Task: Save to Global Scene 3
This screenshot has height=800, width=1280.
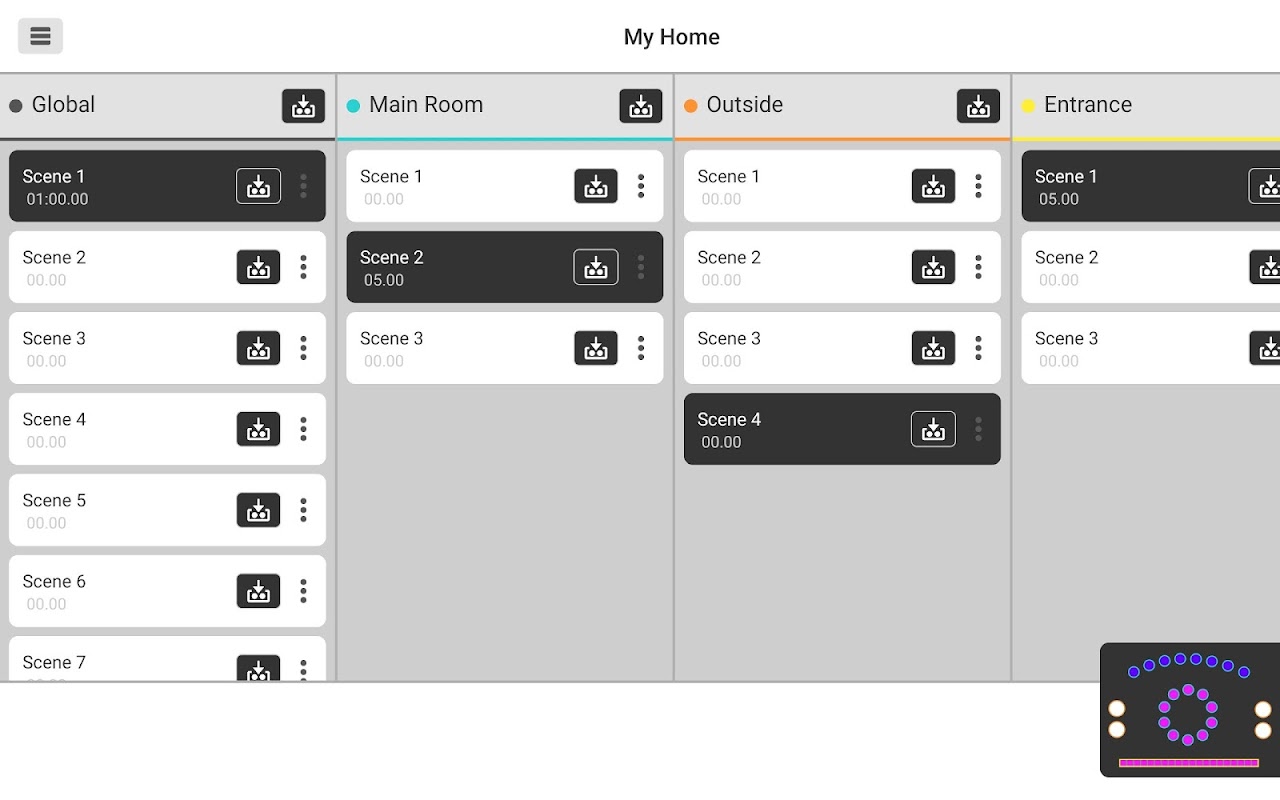Action: click(x=258, y=348)
